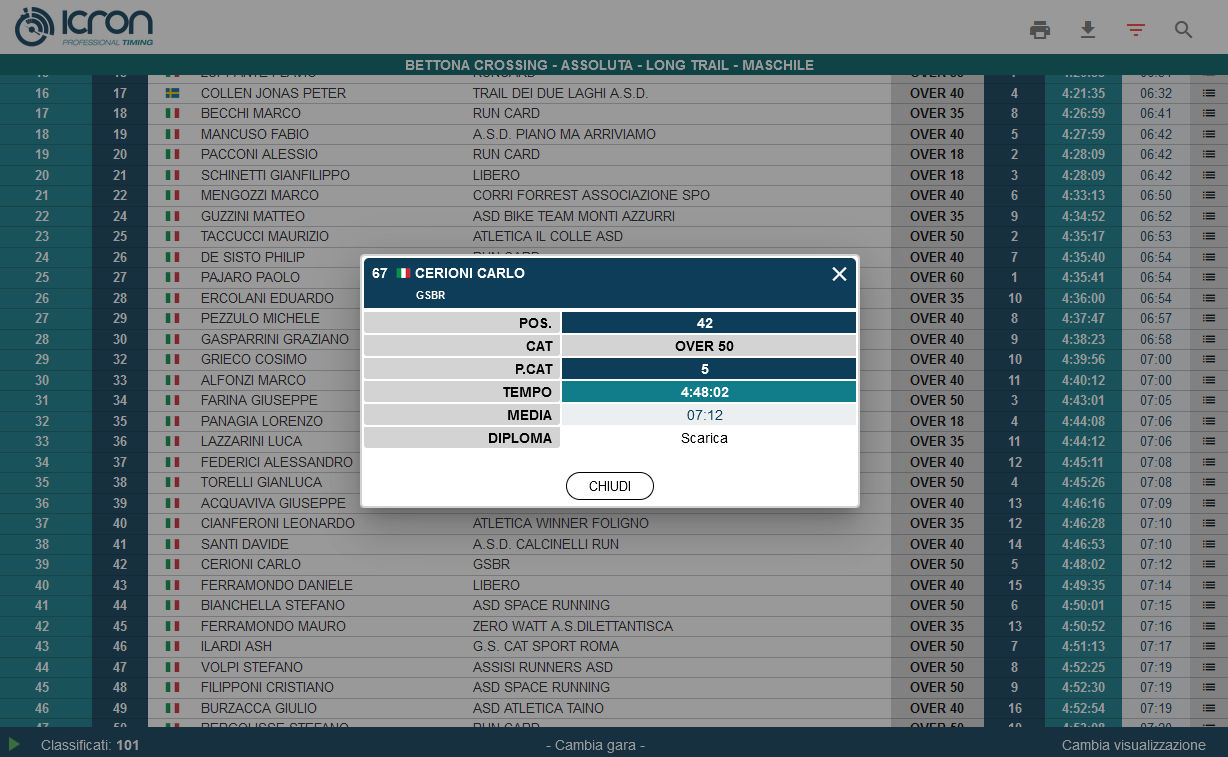Select the Volpi Stefano row
The height and width of the screenshot is (757, 1228).
coord(252,667)
